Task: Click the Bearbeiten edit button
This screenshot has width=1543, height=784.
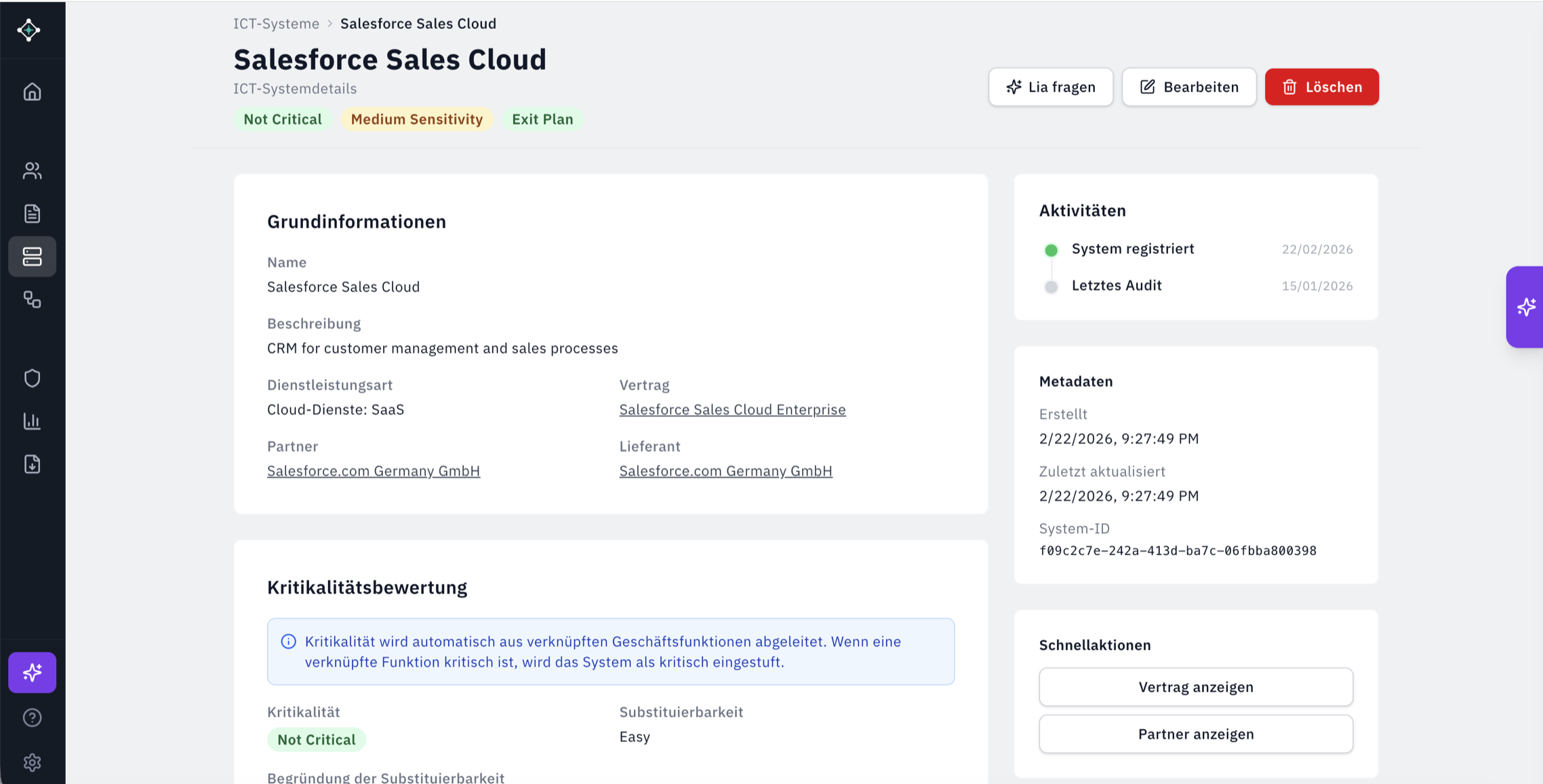Action: 1188,87
